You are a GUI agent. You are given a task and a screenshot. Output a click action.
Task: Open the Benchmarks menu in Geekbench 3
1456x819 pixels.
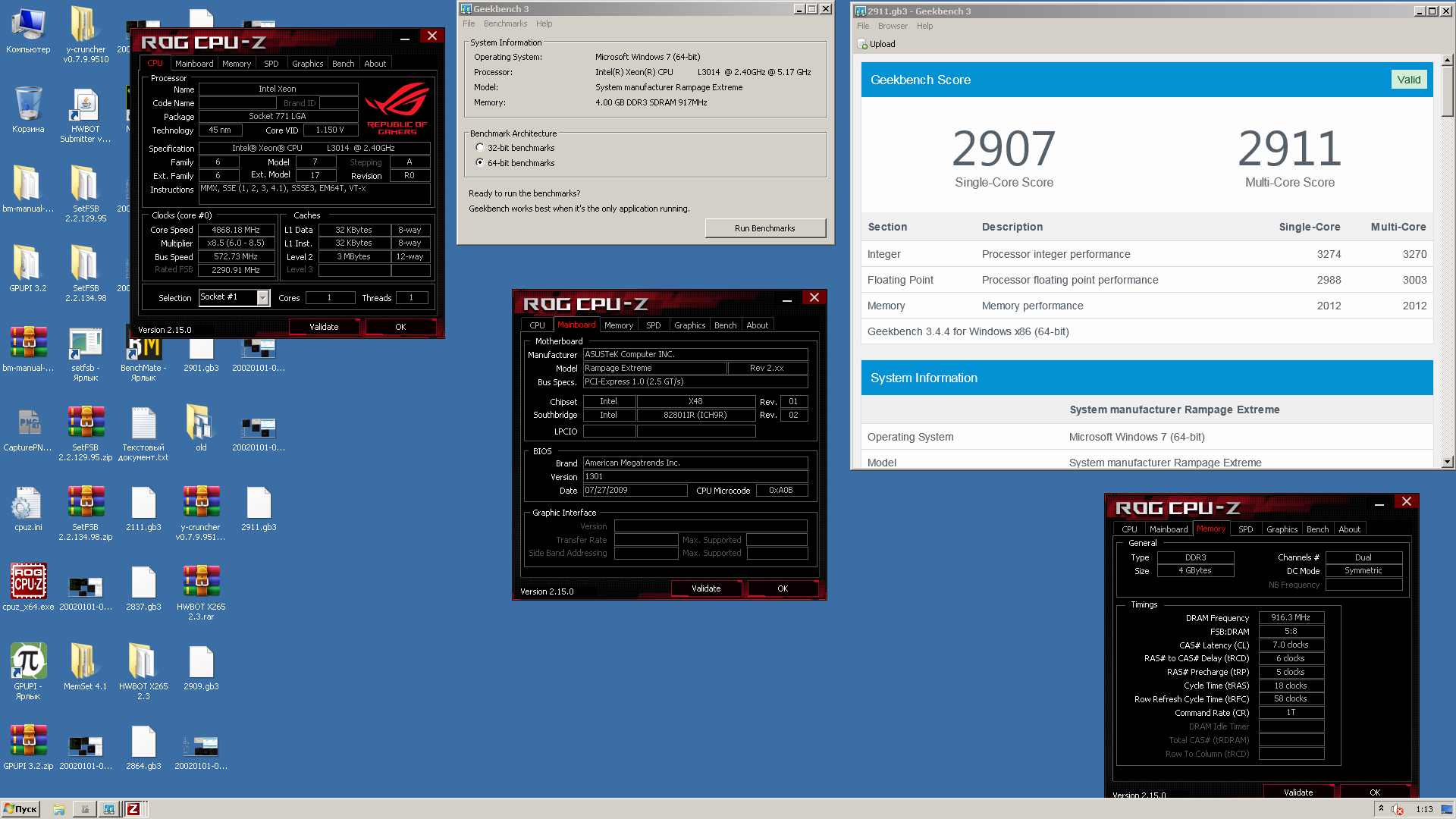[505, 24]
